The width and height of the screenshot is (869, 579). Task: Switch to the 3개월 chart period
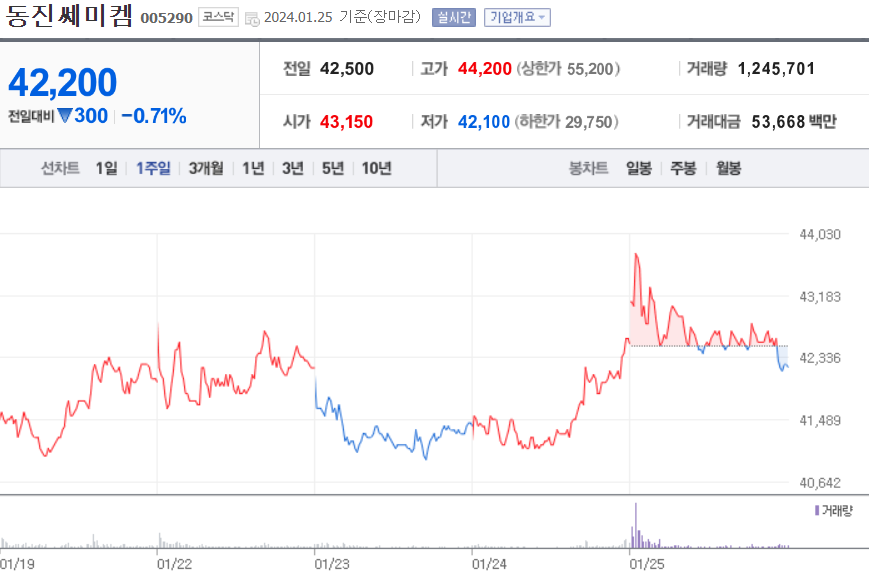206,168
